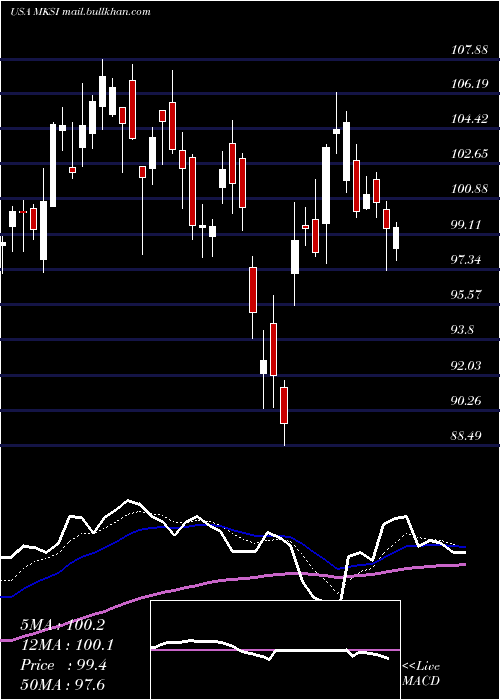Click the USA MKSI mail.bullkhan.com title
Screen dimensions: 500x700
tap(80, 12)
